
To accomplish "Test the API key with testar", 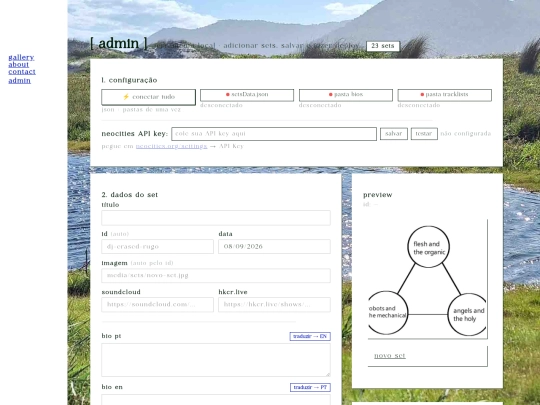I will coord(424,134).
